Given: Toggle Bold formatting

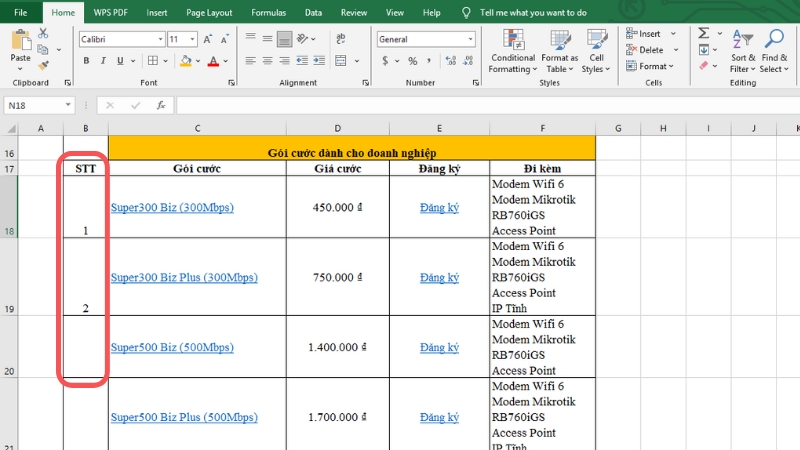Looking at the screenshot, I should click(x=87, y=61).
